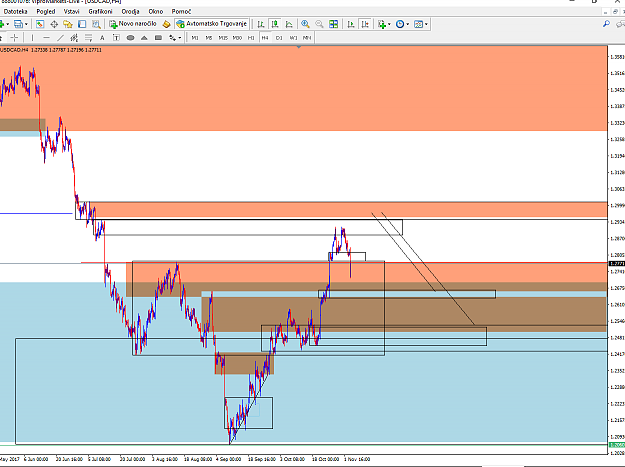
Task: Select the D1 timeframe
Action: point(279,38)
